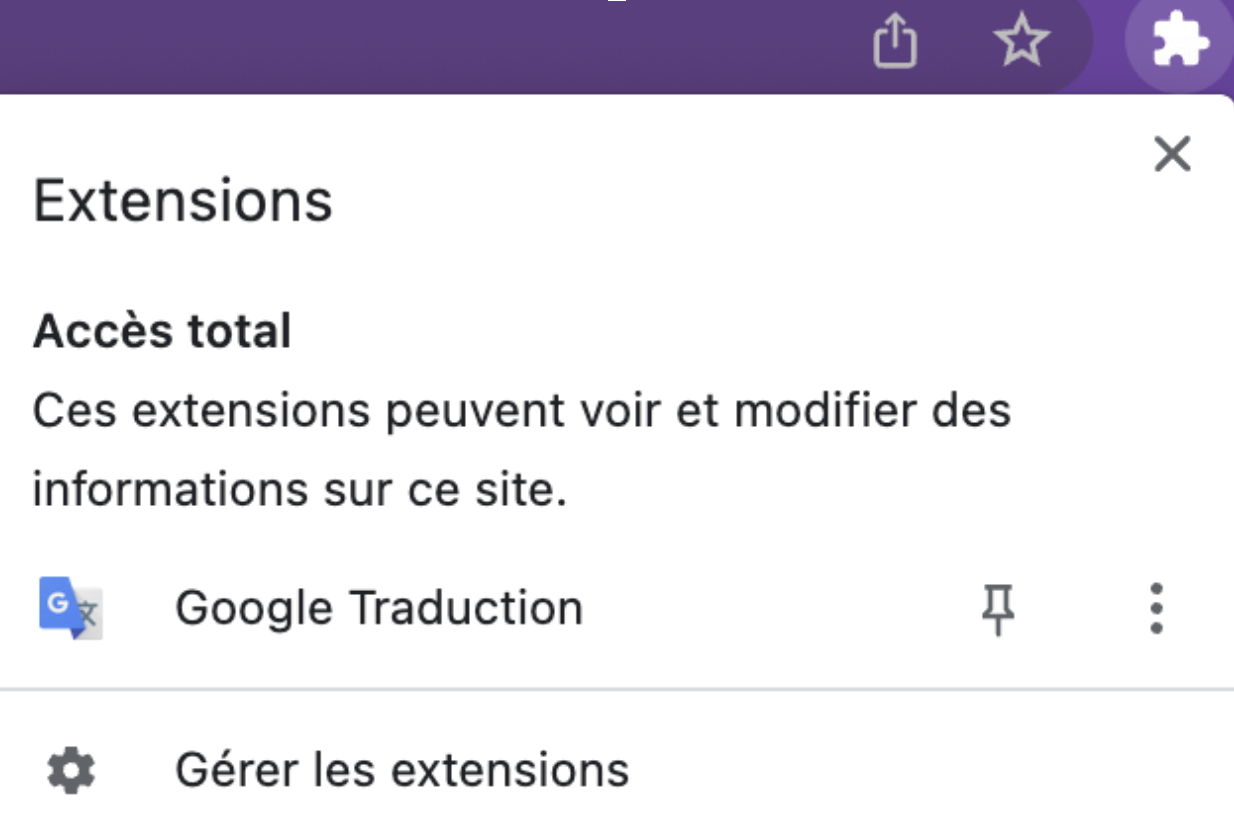Toggle the Extensions puzzle piece button
The height and width of the screenshot is (830, 1234).
[x=1179, y=43]
